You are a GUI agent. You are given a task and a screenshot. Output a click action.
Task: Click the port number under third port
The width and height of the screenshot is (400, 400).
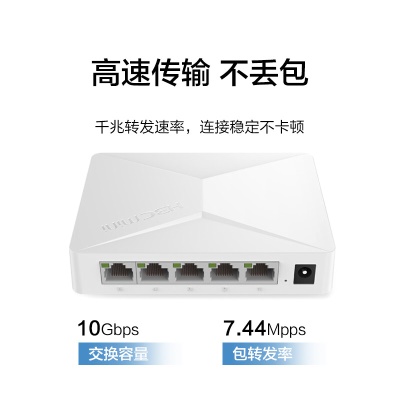tap(190, 289)
